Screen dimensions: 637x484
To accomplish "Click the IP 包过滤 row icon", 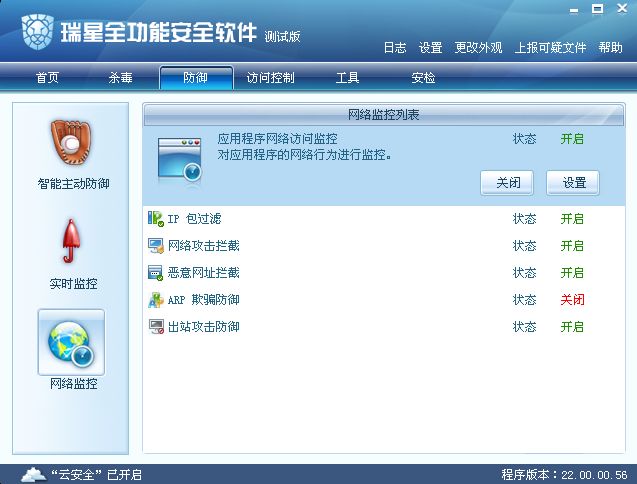I will 156,219.
